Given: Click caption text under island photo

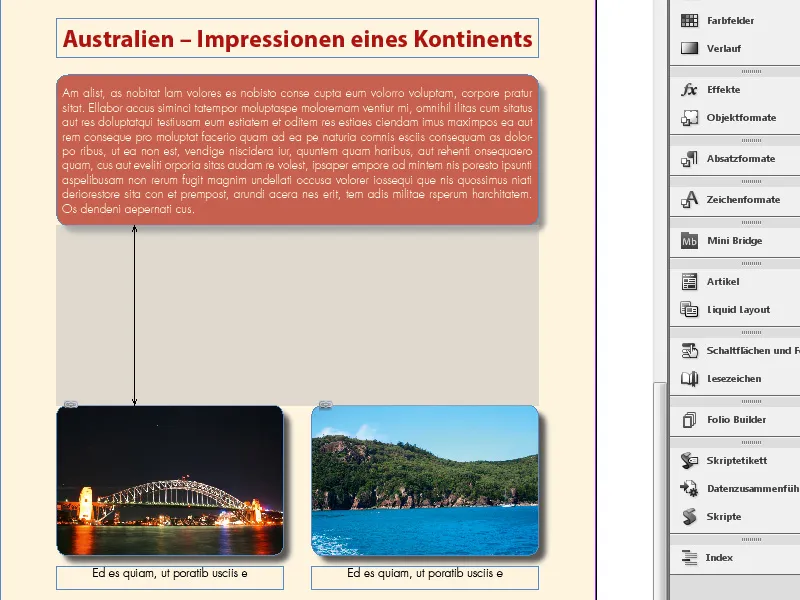Looking at the screenshot, I should 425,573.
